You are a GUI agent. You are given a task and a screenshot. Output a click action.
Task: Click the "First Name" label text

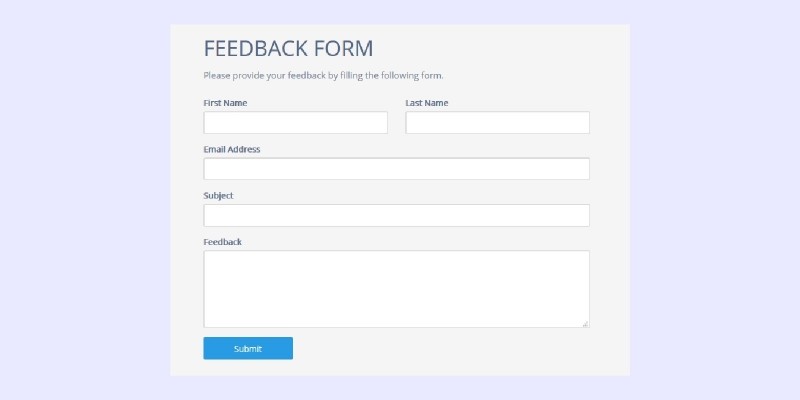point(225,103)
